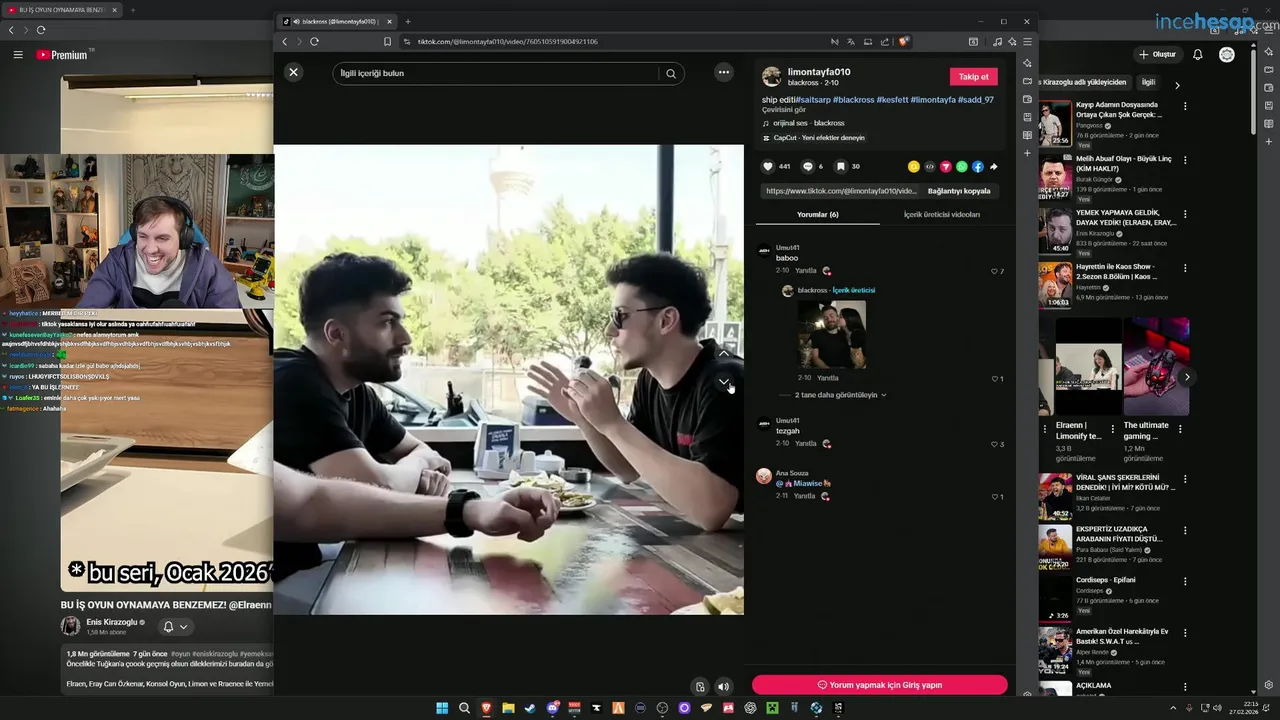Share the video to WhatsApp
The image size is (1280, 720).
pos(961,167)
